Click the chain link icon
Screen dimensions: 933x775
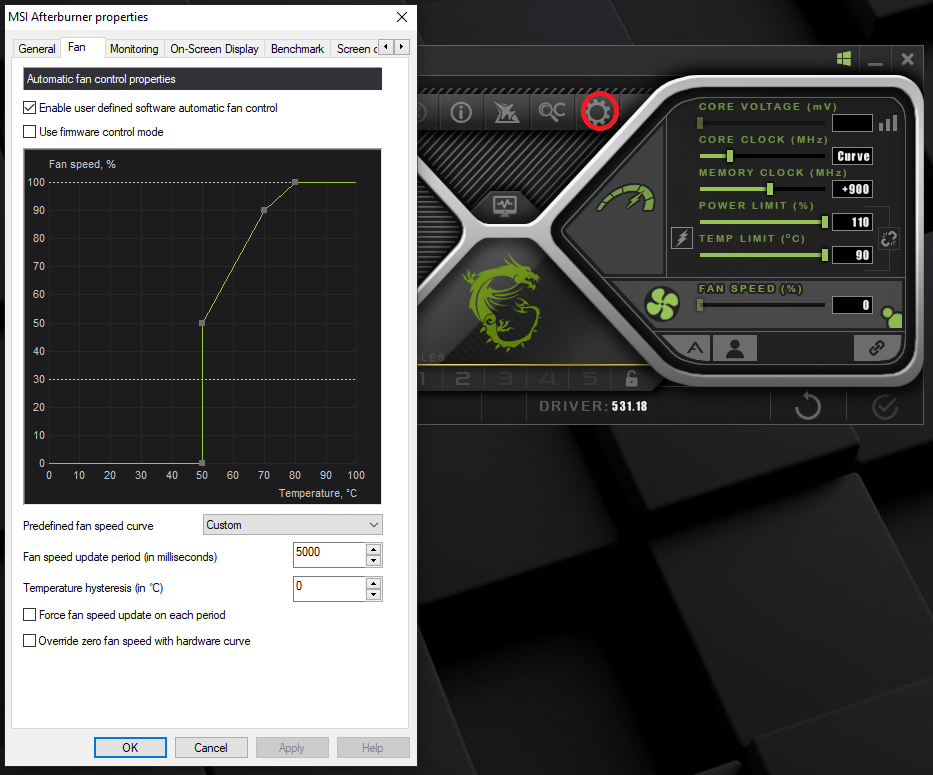(876, 348)
